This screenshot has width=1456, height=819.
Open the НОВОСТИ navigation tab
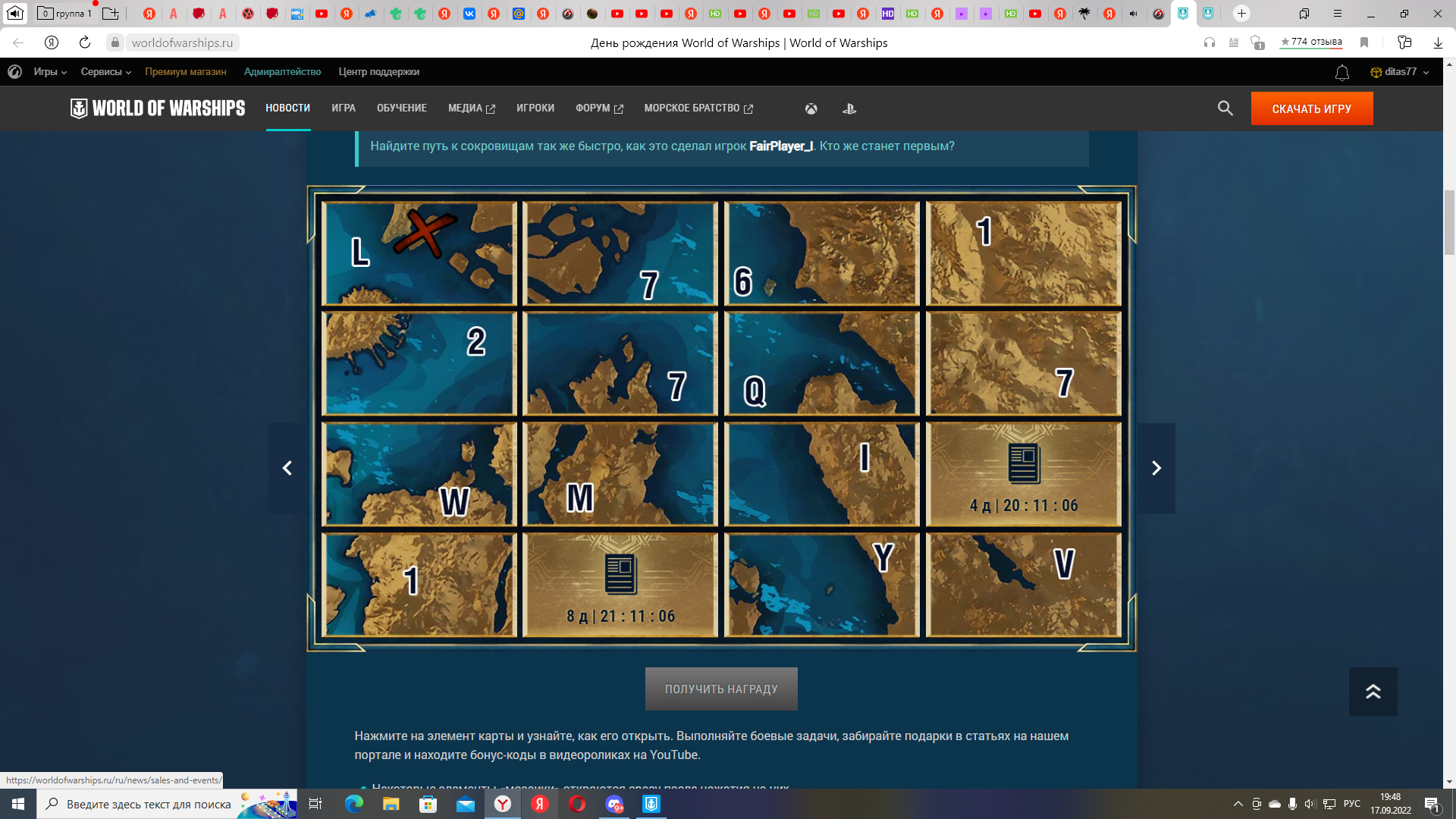coord(288,108)
